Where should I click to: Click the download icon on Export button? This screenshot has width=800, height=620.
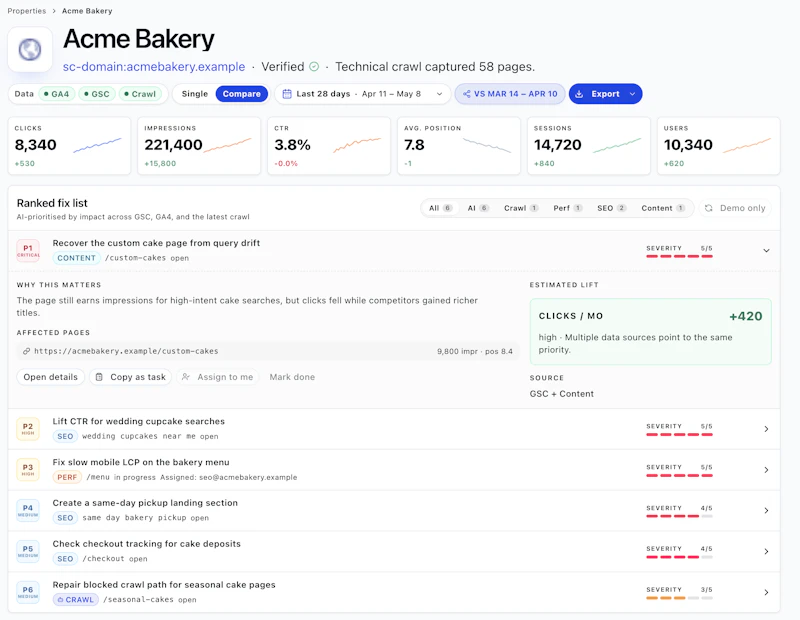[x=579, y=94]
